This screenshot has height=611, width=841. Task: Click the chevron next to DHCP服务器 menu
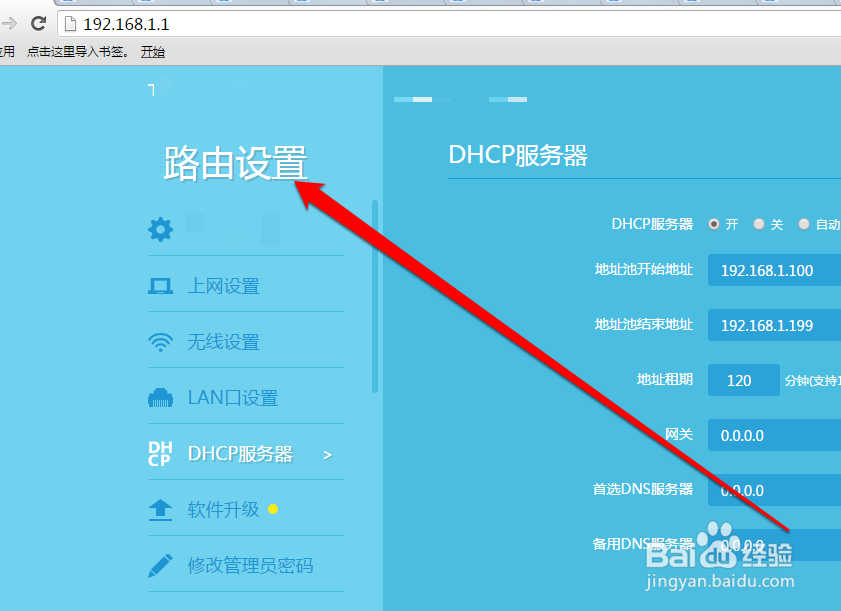(328, 455)
